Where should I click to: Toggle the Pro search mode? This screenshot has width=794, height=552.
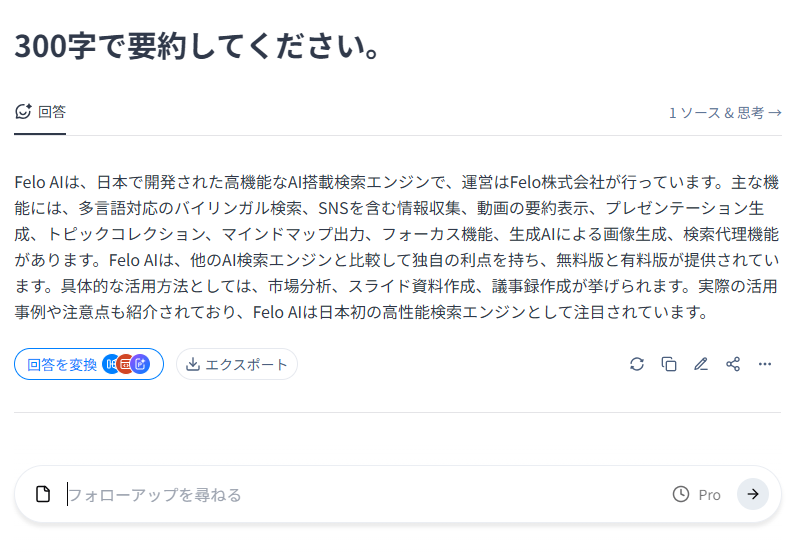(709, 495)
